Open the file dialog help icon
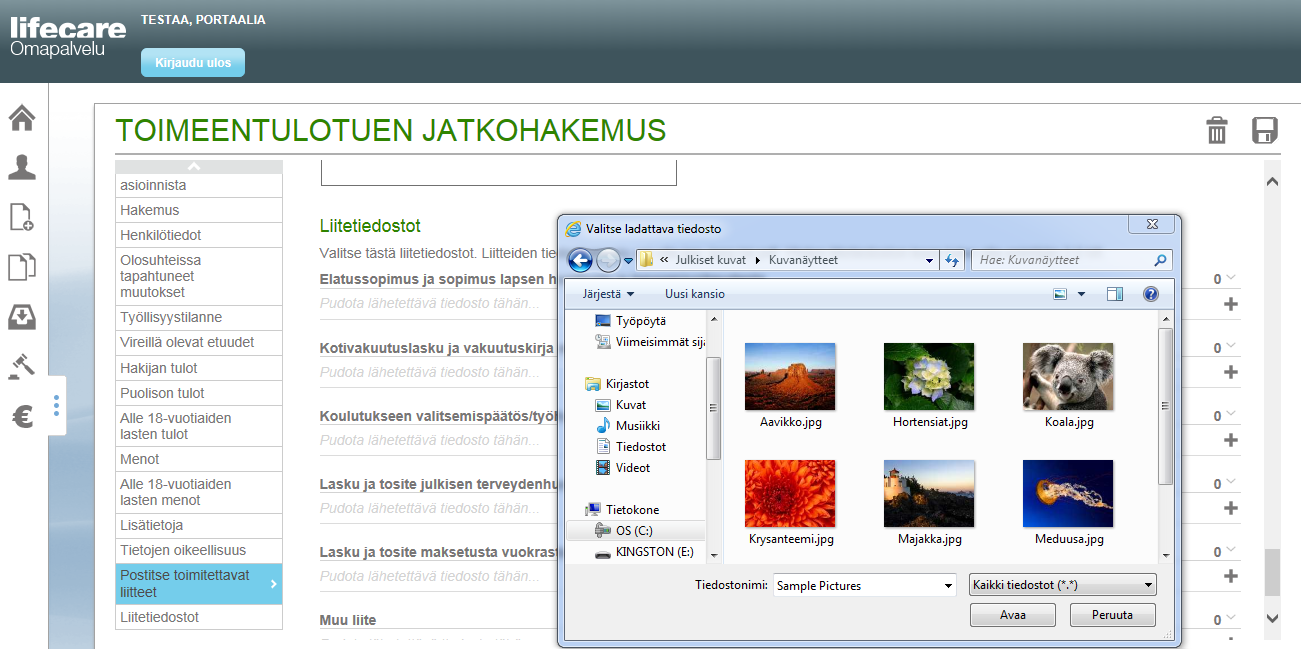Viewport: 1301px width, 649px height. coord(1150,294)
